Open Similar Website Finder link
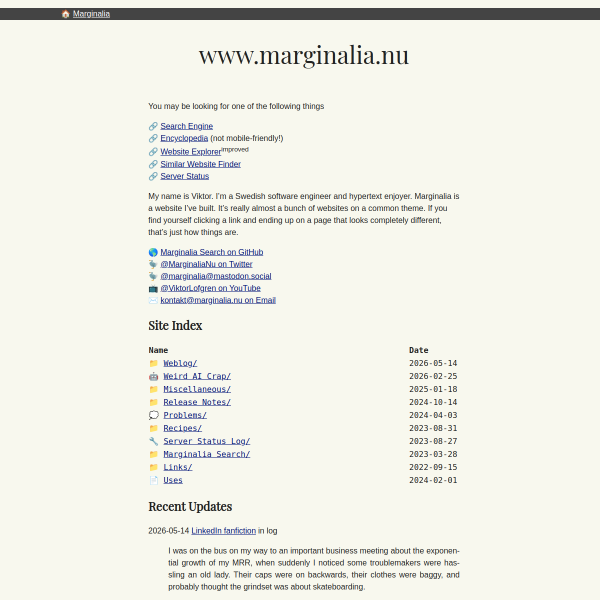This screenshot has width=600, height=600. tap(201, 164)
